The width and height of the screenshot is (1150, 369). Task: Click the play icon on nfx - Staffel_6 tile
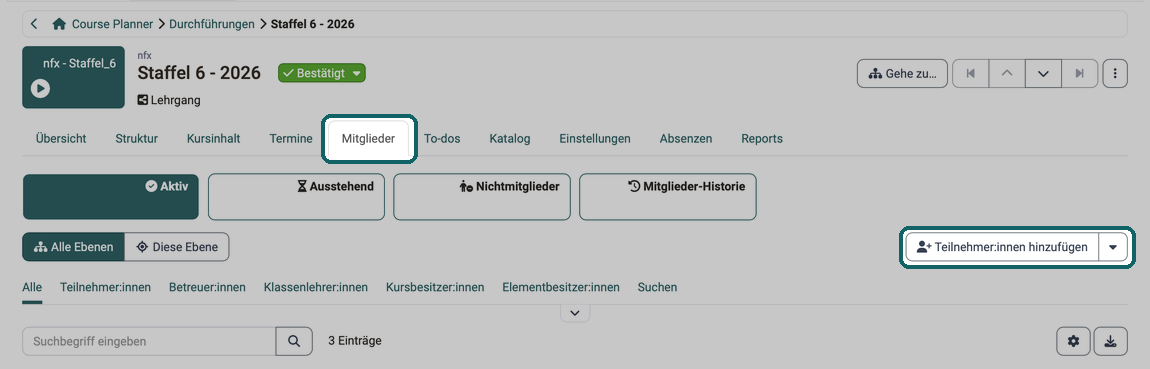[40, 88]
